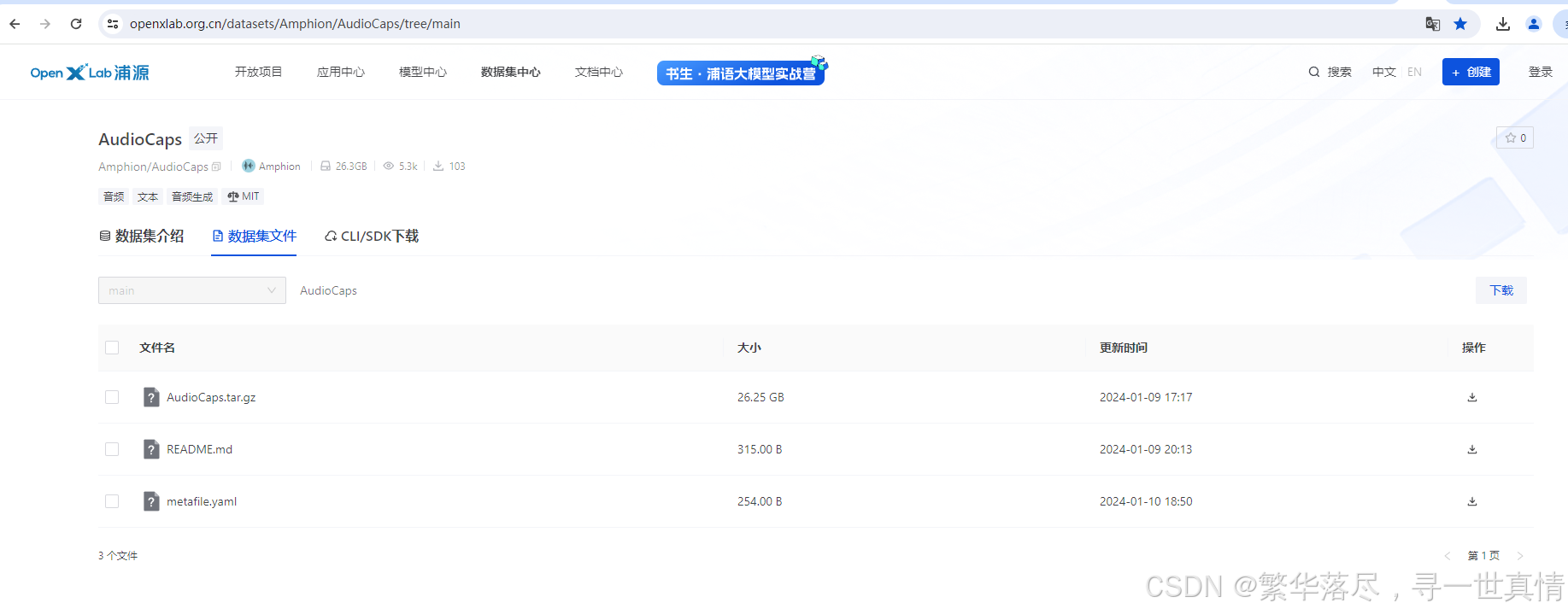Click the 更新时间 column header
1568x614 pixels.
coord(1124,348)
